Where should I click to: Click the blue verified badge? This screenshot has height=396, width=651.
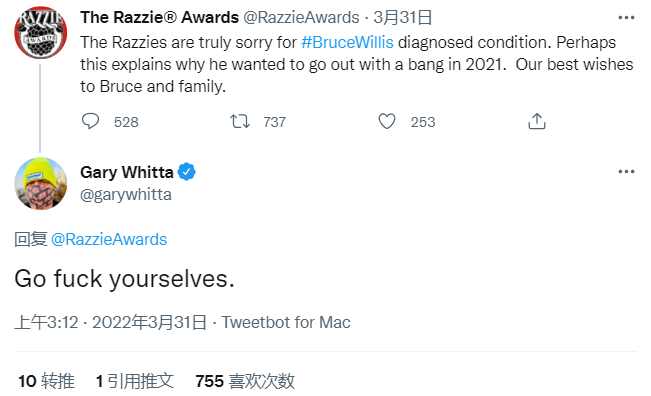tap(187, 172)
